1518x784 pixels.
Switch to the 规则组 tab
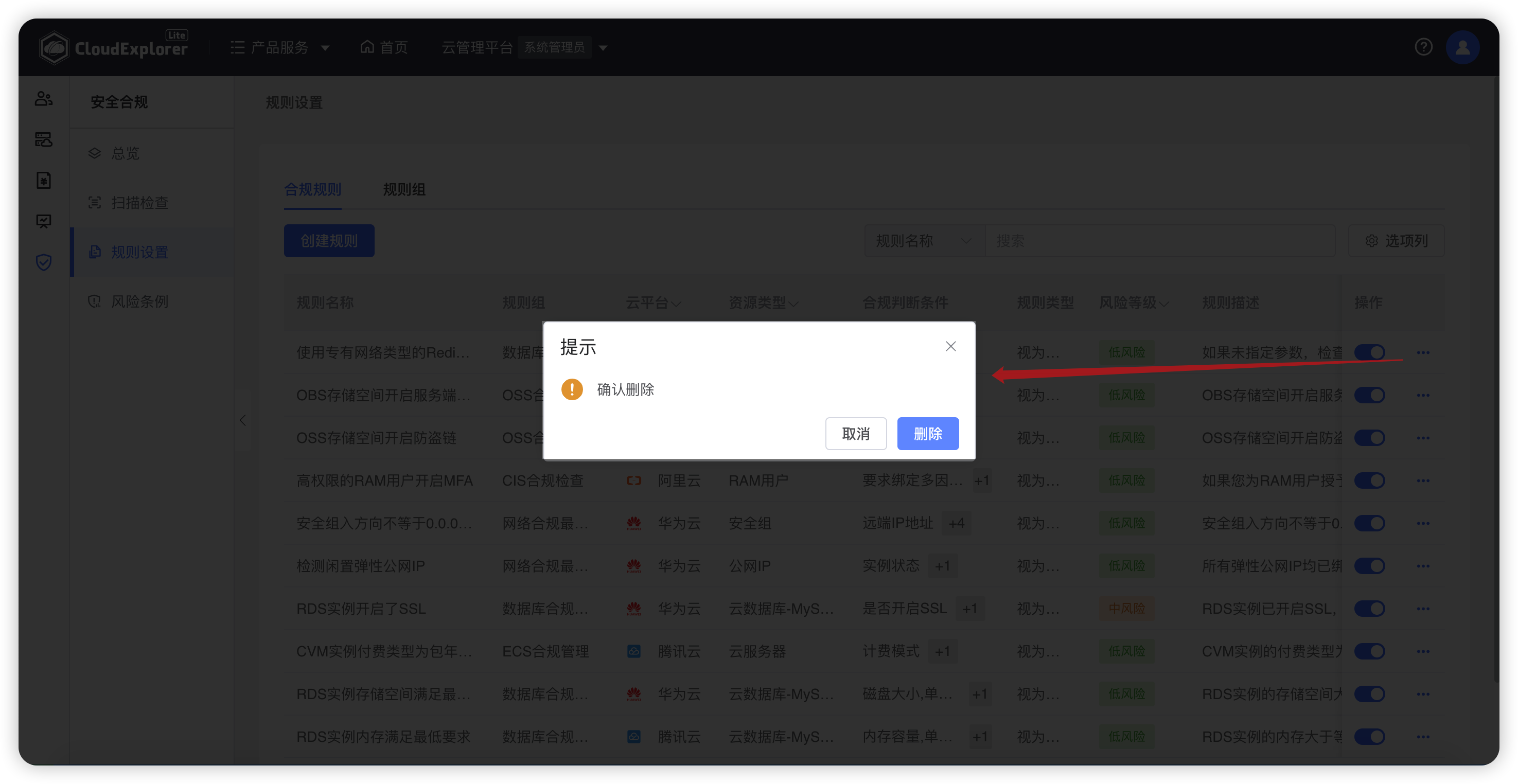pos(403,190)
